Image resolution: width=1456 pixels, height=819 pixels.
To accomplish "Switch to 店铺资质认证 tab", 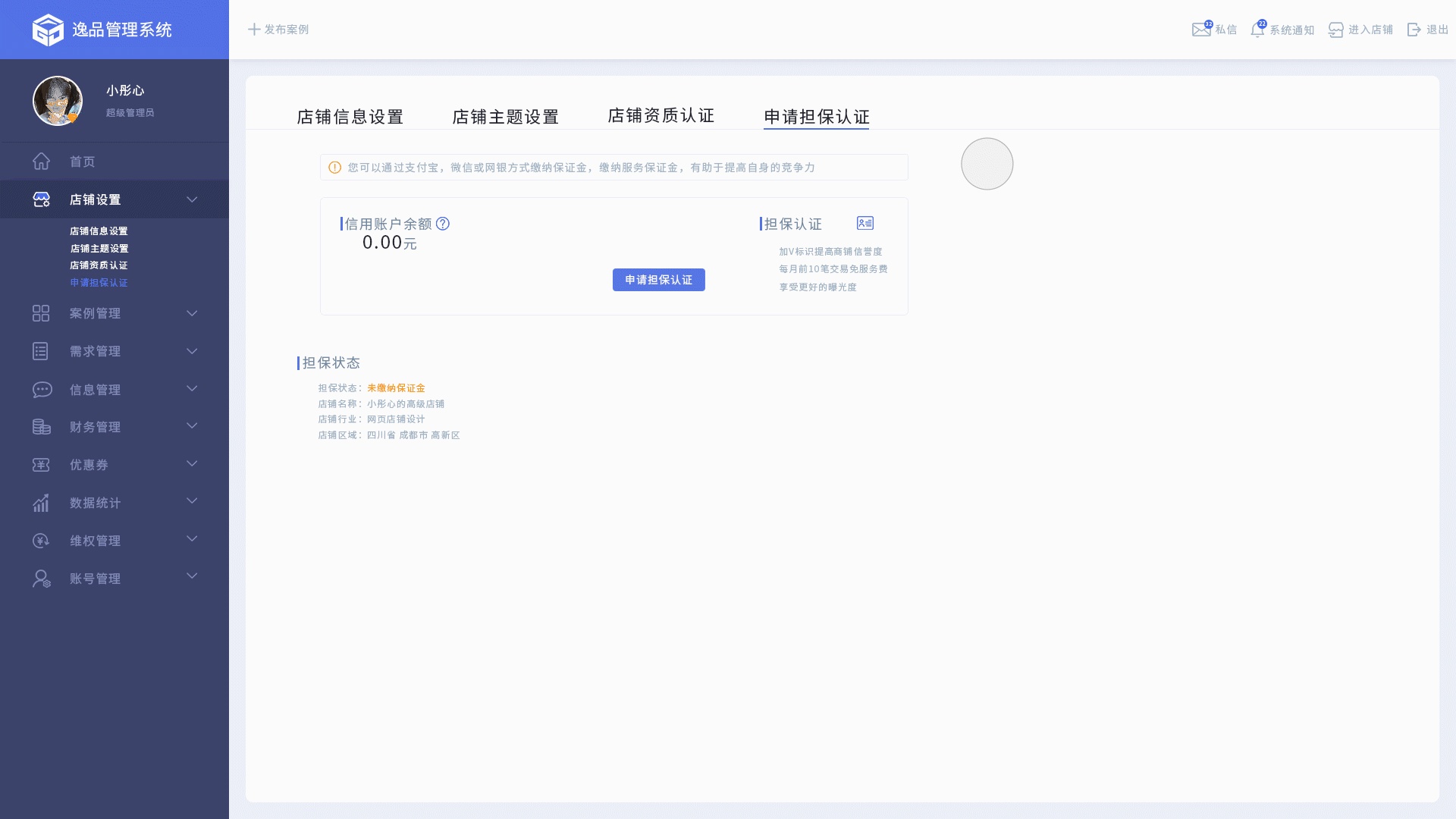I will click(x=661, y=115).
